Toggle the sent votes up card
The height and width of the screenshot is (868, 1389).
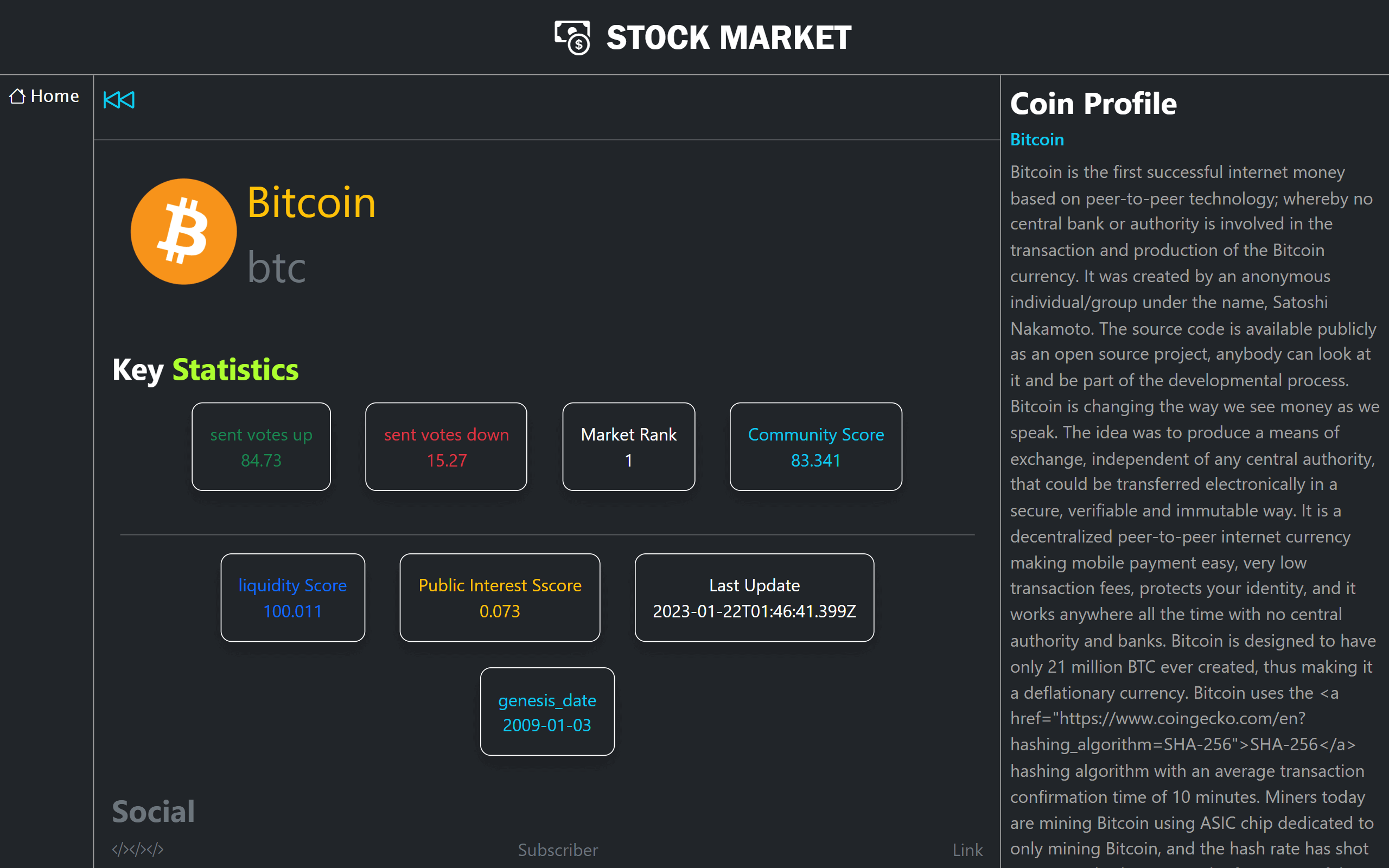[x=261, y=446]
